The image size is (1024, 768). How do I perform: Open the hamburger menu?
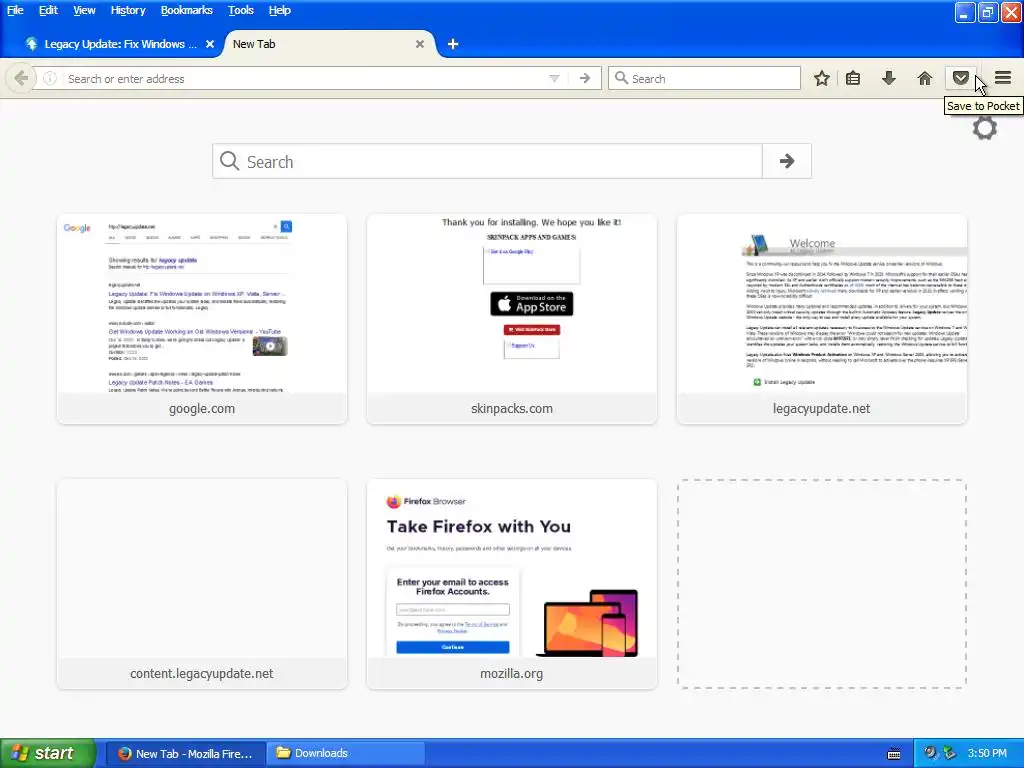click(x=1003, y=78)
